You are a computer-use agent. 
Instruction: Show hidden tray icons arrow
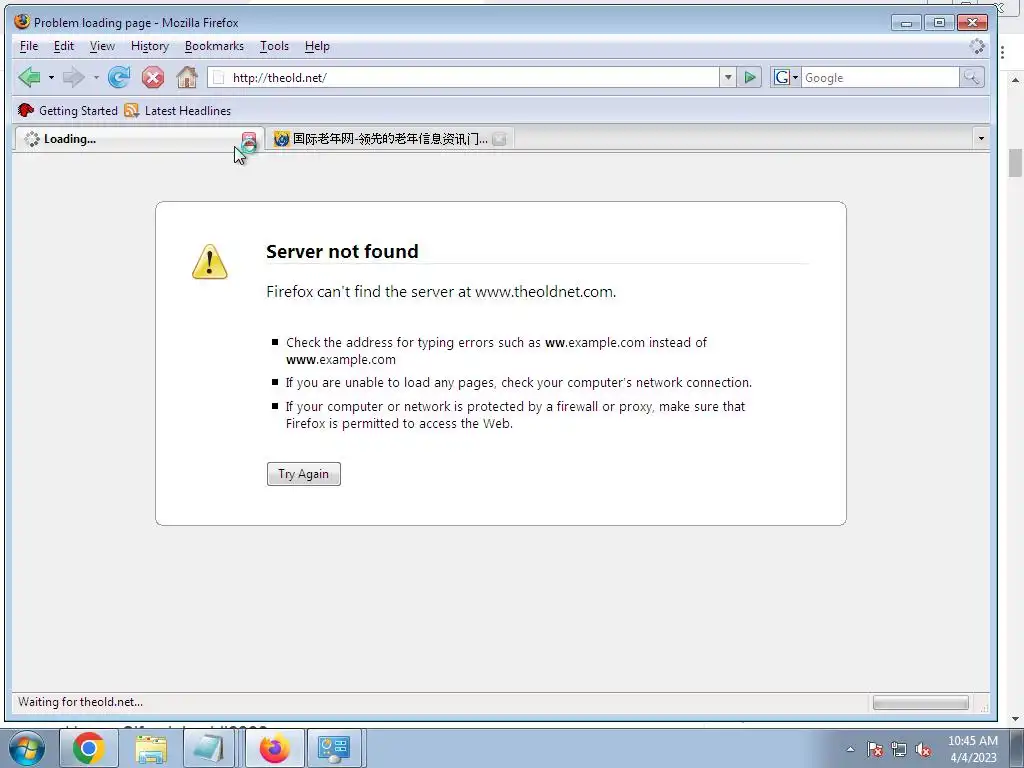tap(850, 749)
